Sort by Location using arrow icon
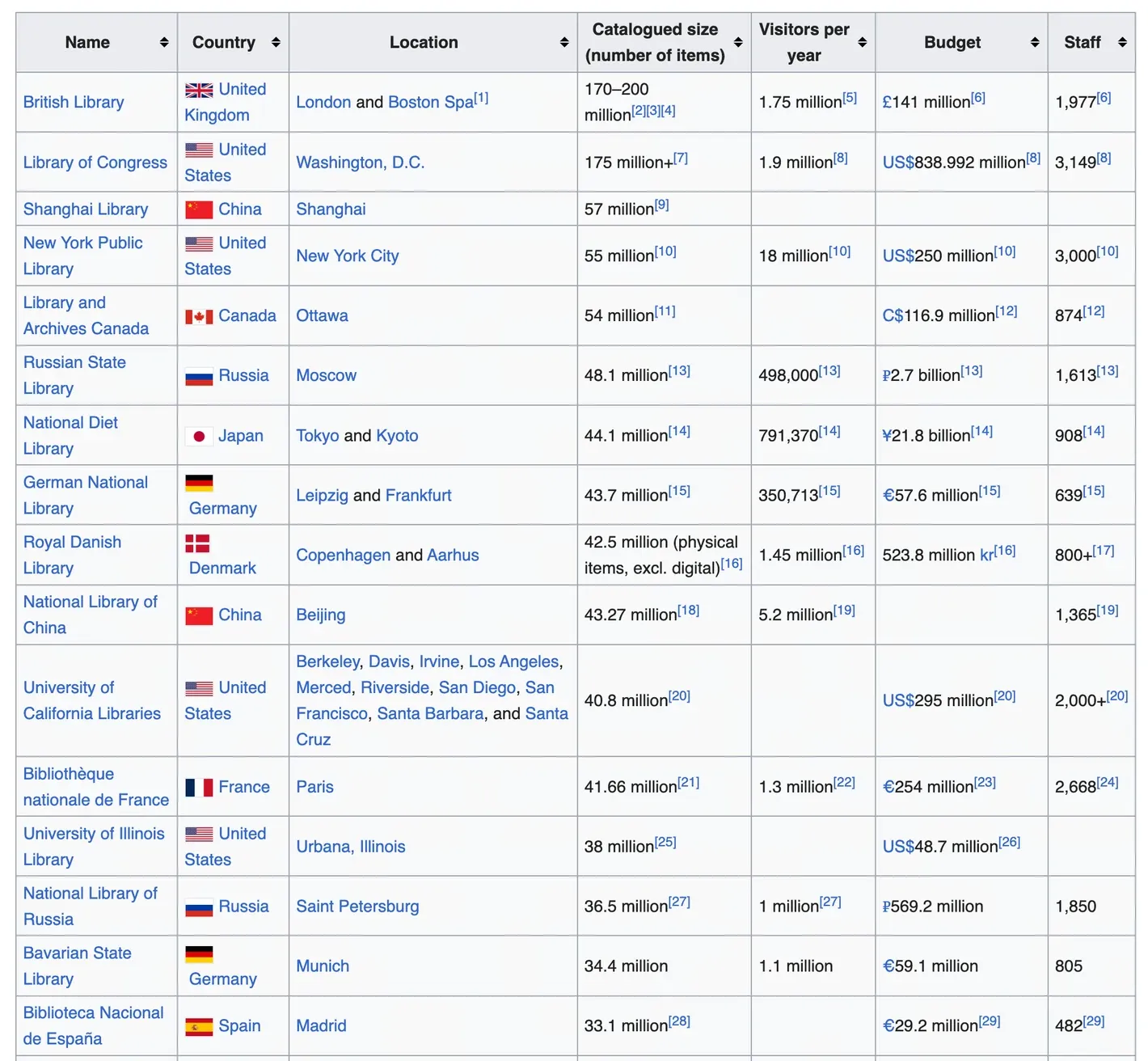Viewport: 1148px width, 1061px height. 564,43
